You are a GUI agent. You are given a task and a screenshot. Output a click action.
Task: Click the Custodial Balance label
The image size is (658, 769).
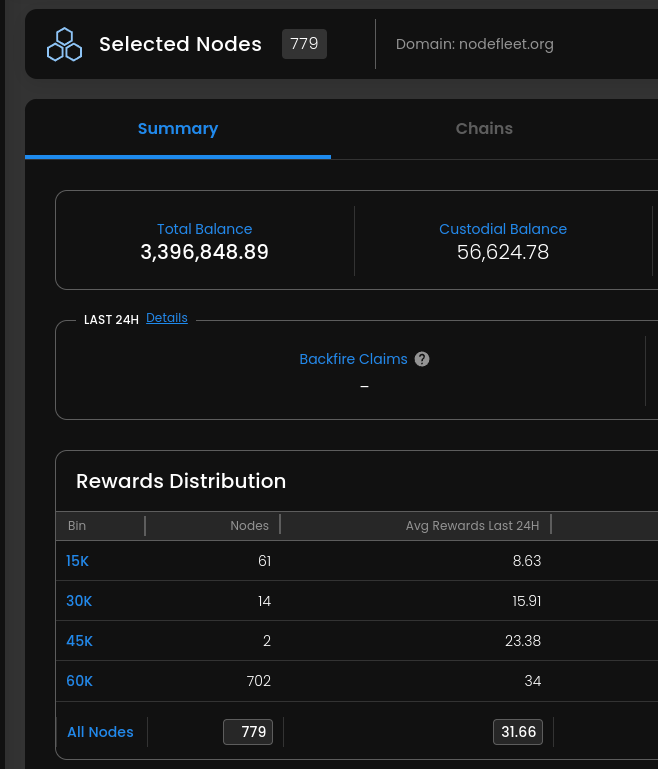point(503,229)
